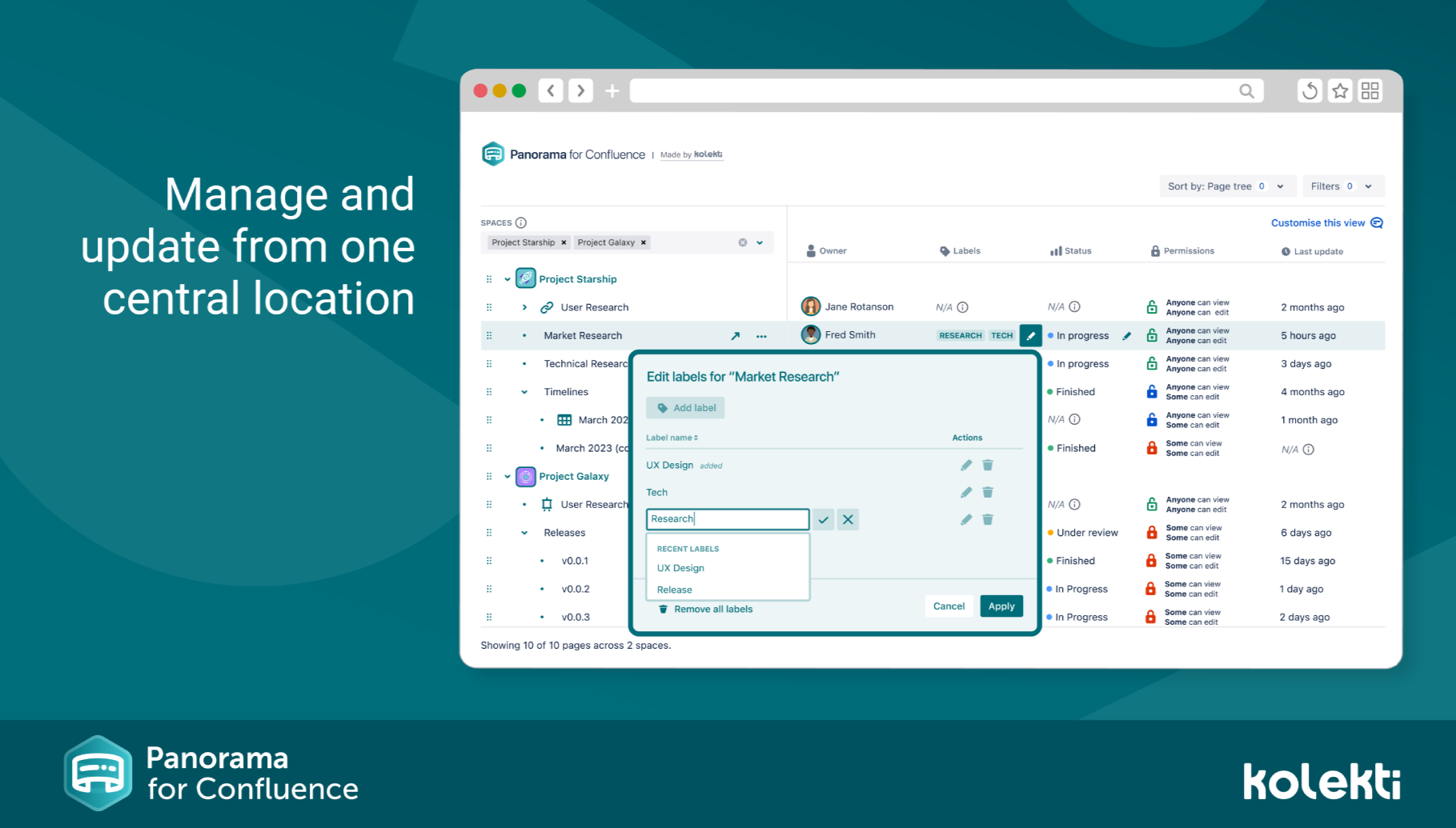Click the link icon beside User Research
The height and width of the screenshot is (828, 1456).
pyautogui.click(x=547, y=307)
